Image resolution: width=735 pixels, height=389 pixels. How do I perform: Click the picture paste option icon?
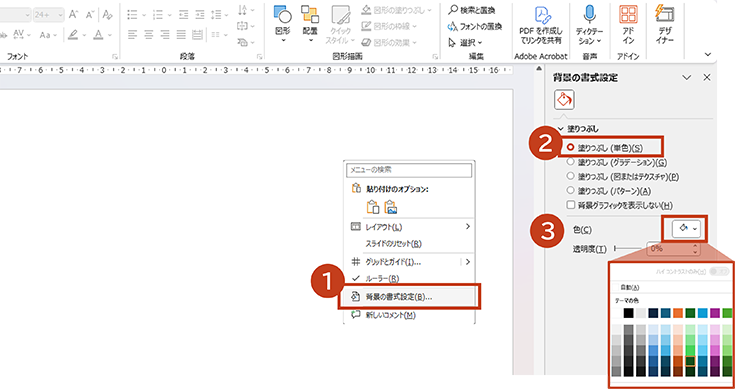click(390, 207)
